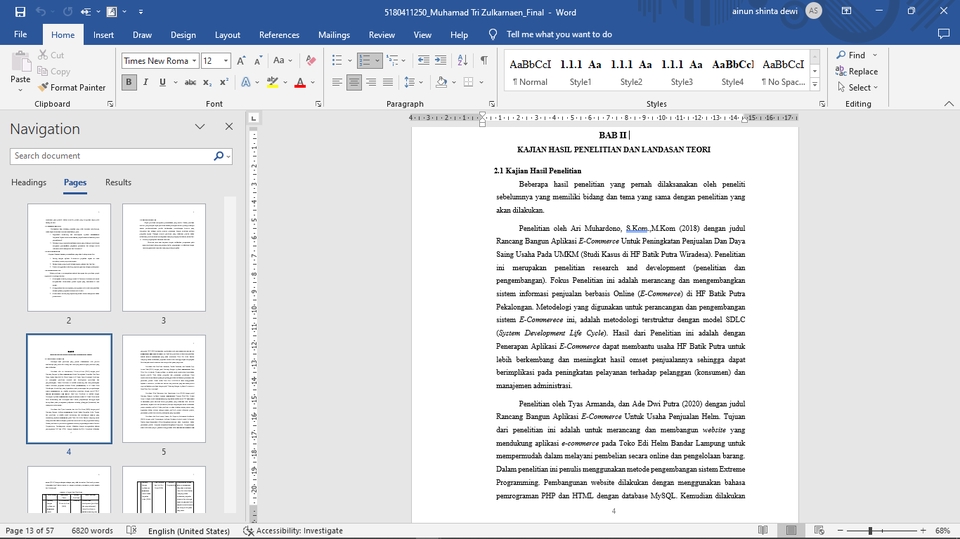Viewport: 960px width, 539px height.
Task: Open Navigation pane task options arrow
Action: (200, 127)
